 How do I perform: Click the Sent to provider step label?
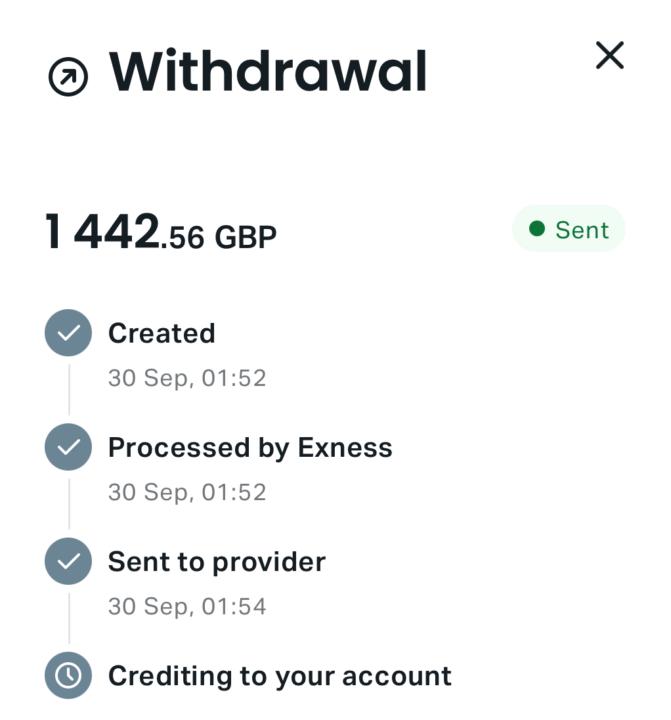216,561
